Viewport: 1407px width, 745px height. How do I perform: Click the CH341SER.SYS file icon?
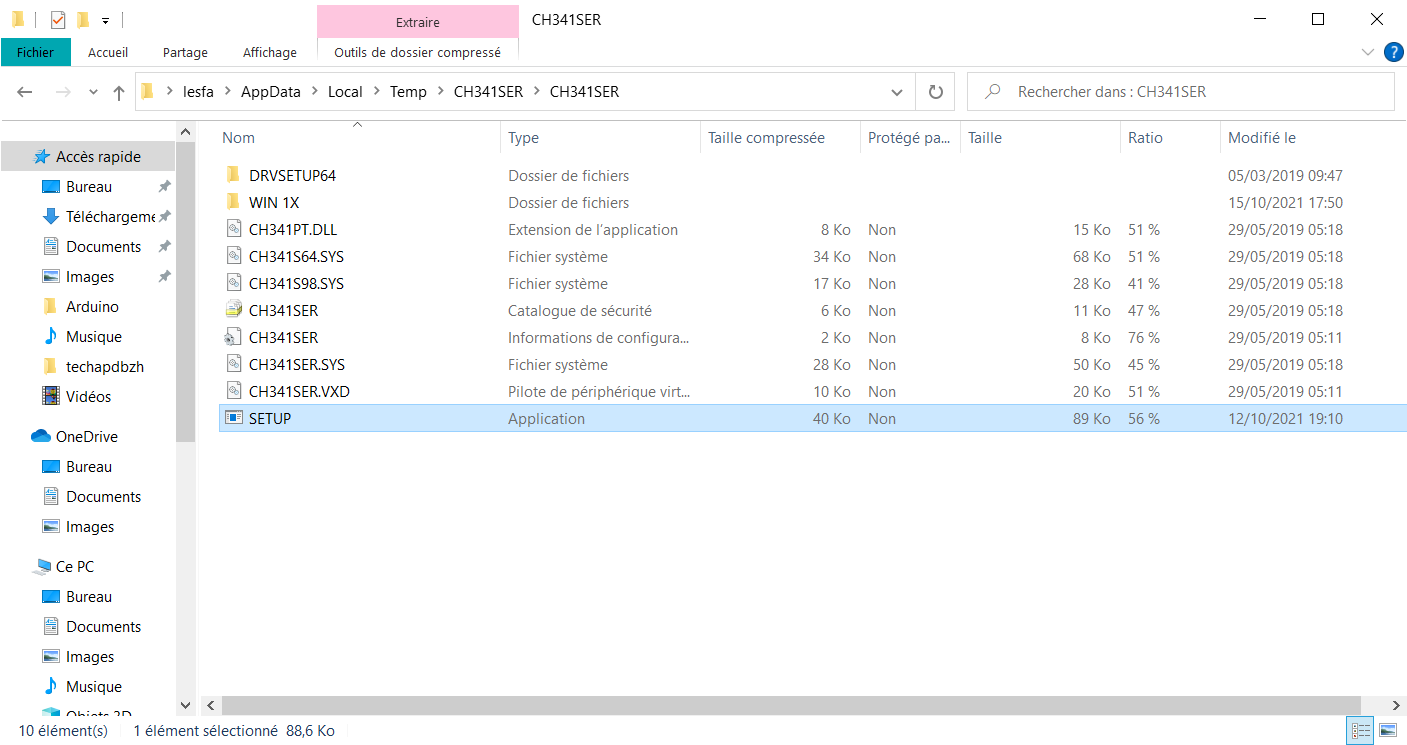point(234,364)
